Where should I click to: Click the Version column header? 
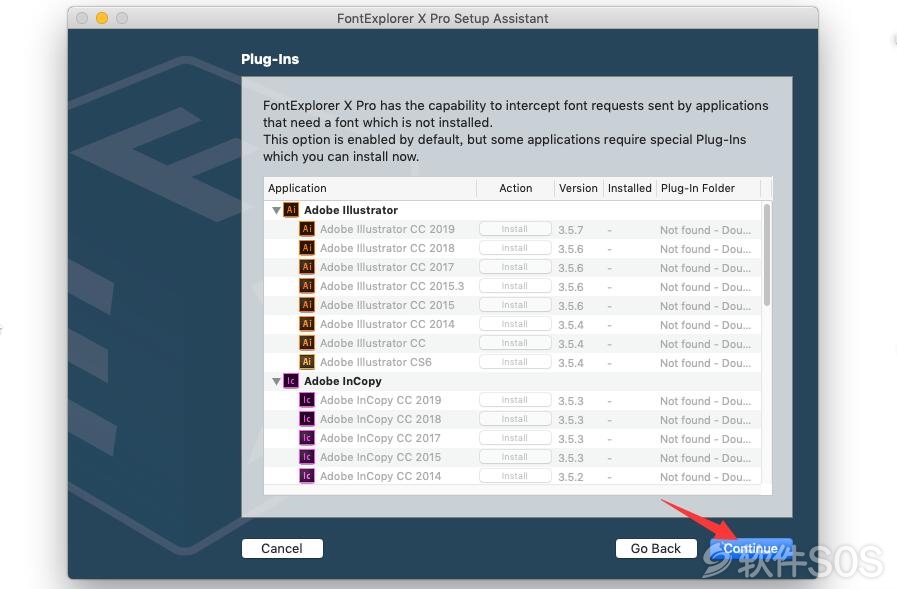pos(578,188)
